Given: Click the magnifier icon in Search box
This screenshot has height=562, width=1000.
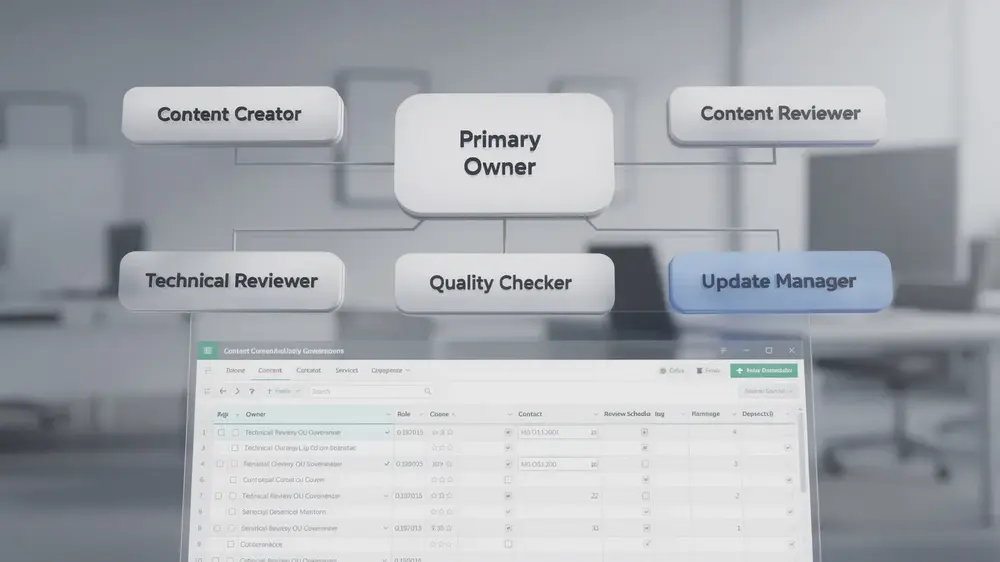Looking at the screenshot, I should click(427, 391).
